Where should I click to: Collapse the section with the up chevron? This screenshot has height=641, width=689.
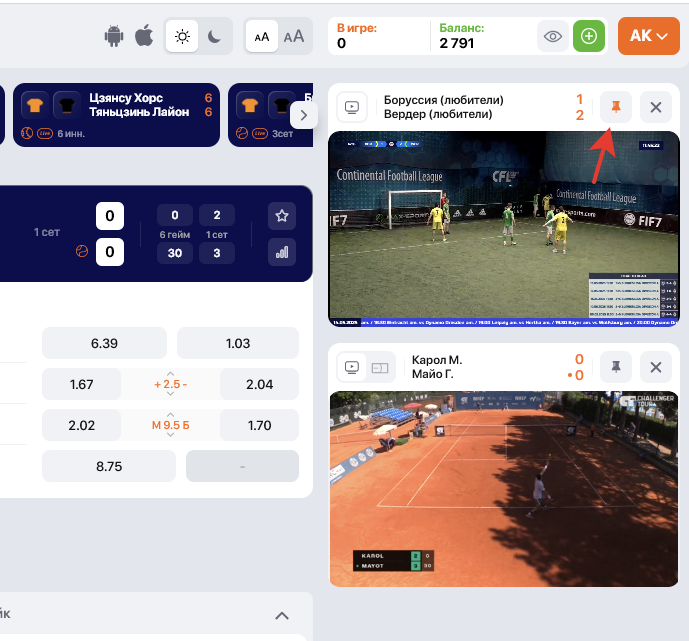point(282,616)
